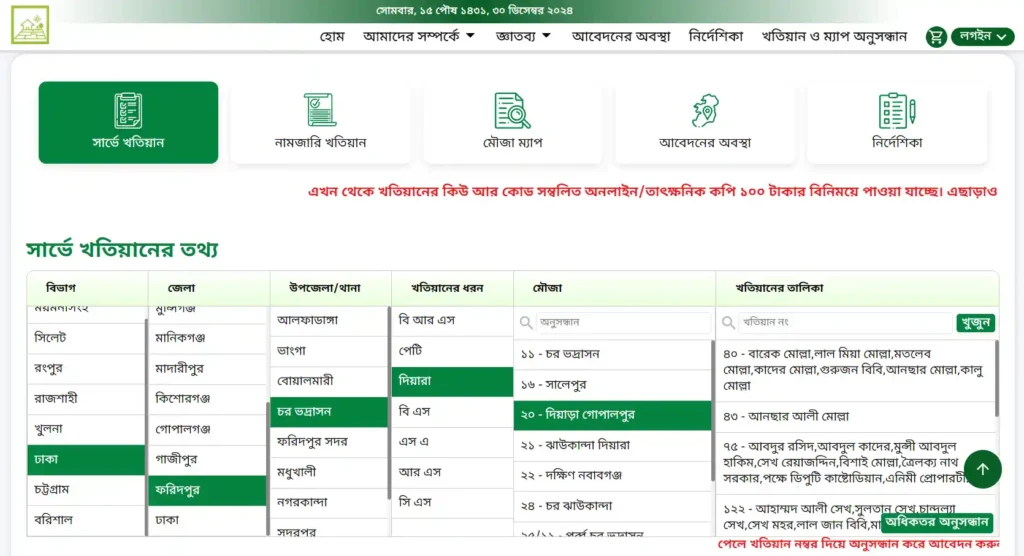
Task: Choose এস এ khatian type
Action: (452, 442)
